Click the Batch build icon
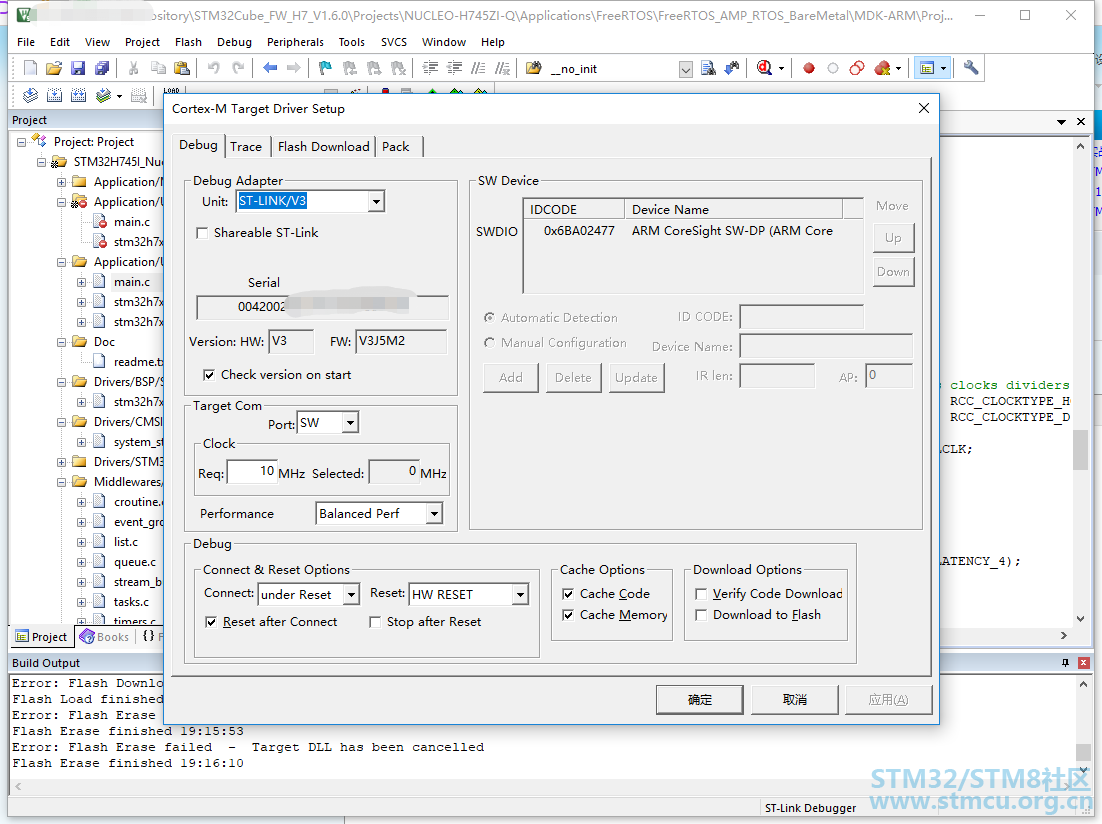The height and width of the screenshot is (824, 1102). (x=103, y=95)
